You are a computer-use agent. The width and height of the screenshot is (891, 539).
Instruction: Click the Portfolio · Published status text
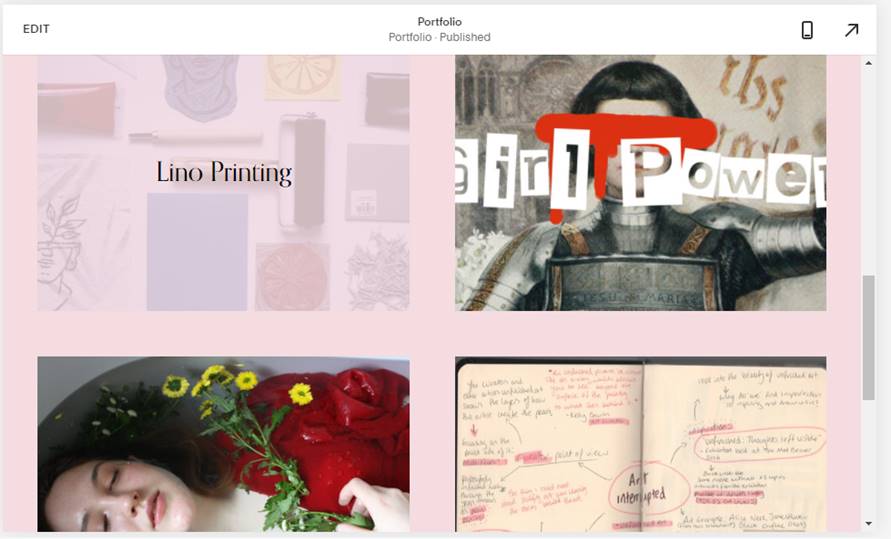[439, 37]
